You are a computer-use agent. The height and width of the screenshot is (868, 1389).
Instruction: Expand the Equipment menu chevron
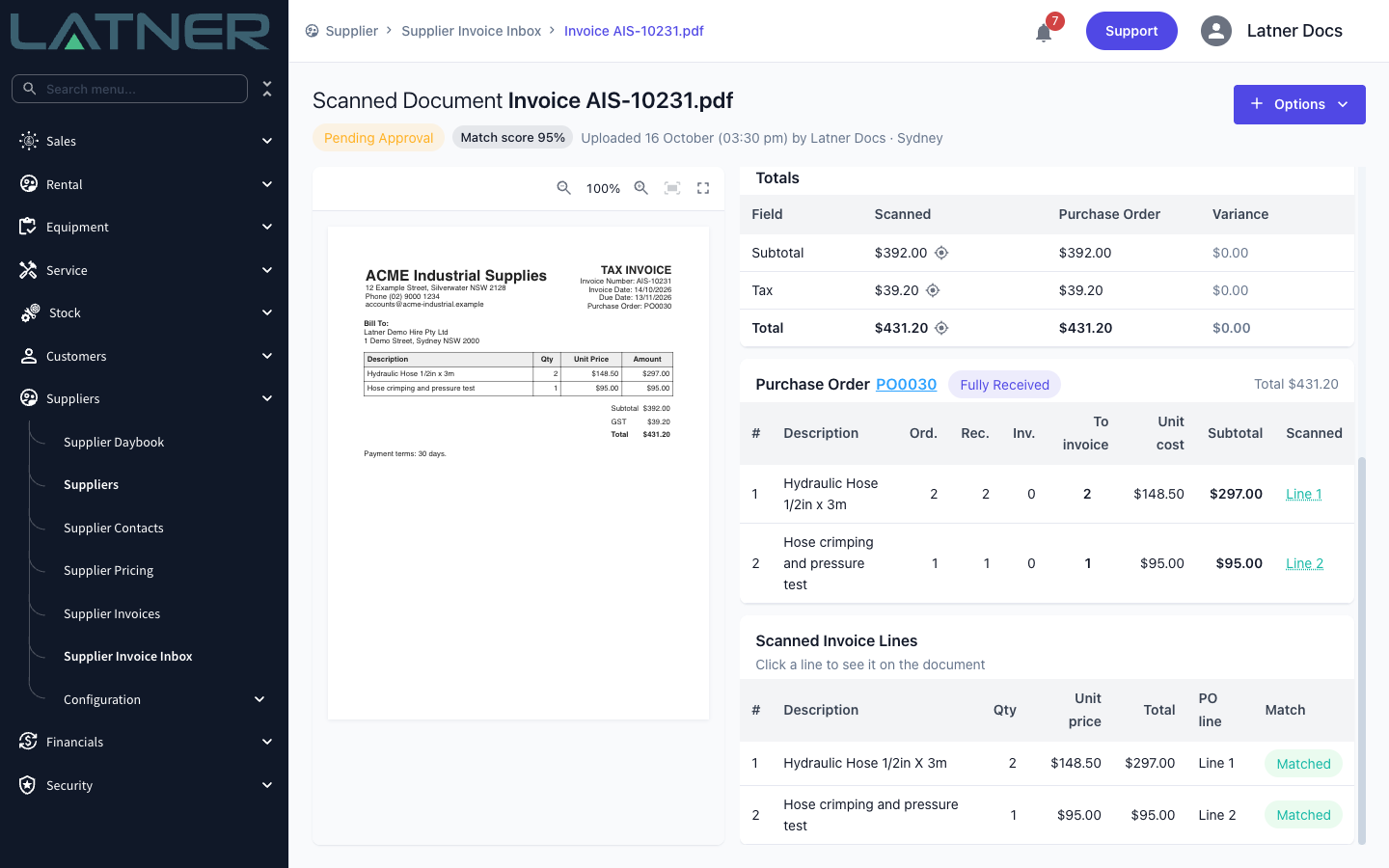(x=267, y=227)
